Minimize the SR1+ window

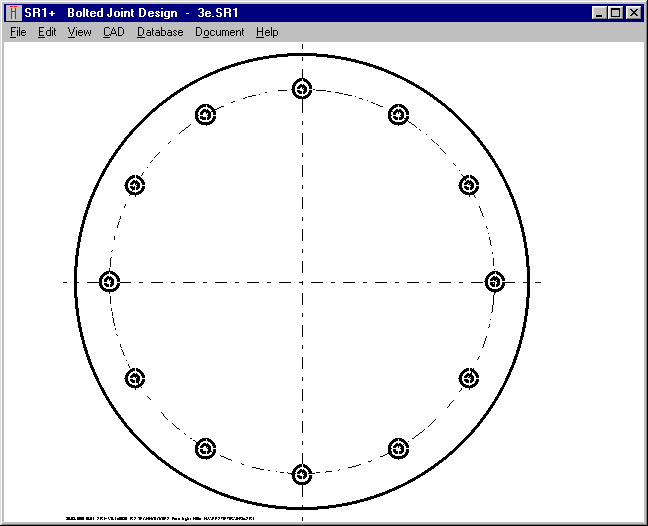(x=600, y=13)
